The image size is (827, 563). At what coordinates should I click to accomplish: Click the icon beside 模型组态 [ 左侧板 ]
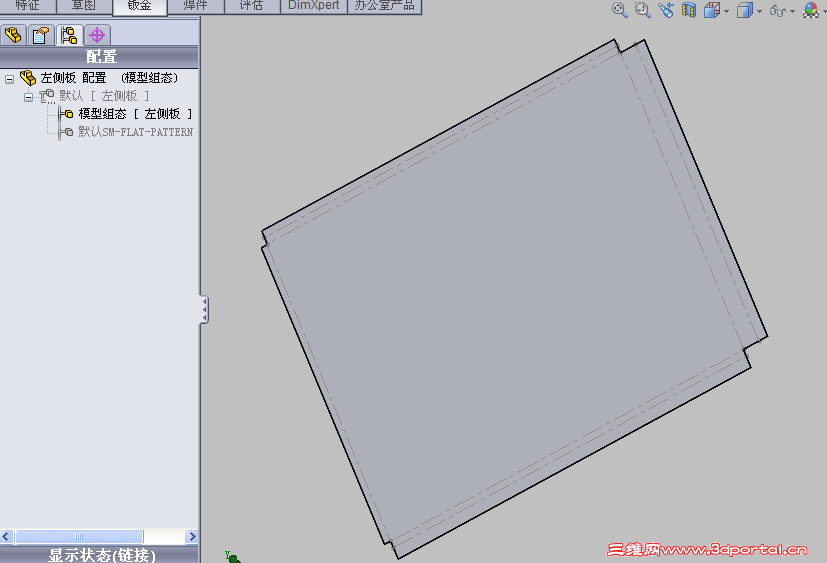pos(67,114)
